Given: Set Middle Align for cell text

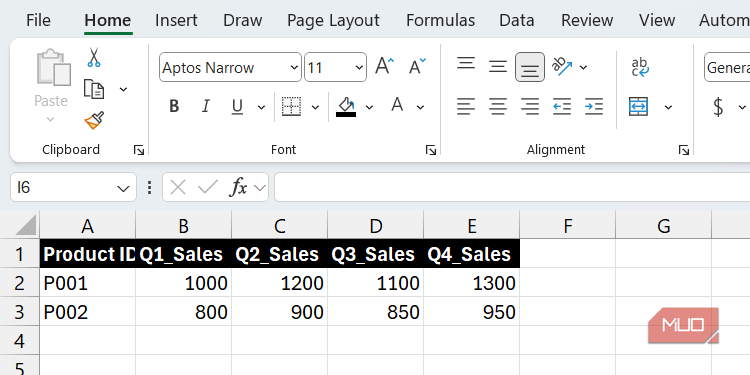Looking at the screenshot, I should click(x=497, y=66).
